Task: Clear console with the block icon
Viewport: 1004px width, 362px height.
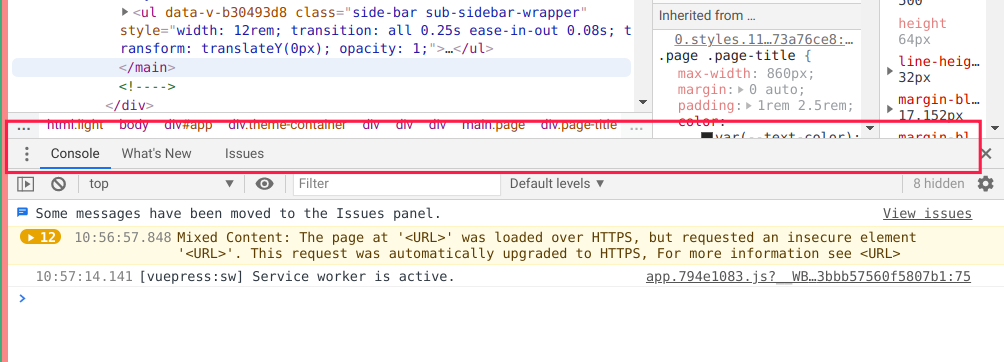Action: 58,184
